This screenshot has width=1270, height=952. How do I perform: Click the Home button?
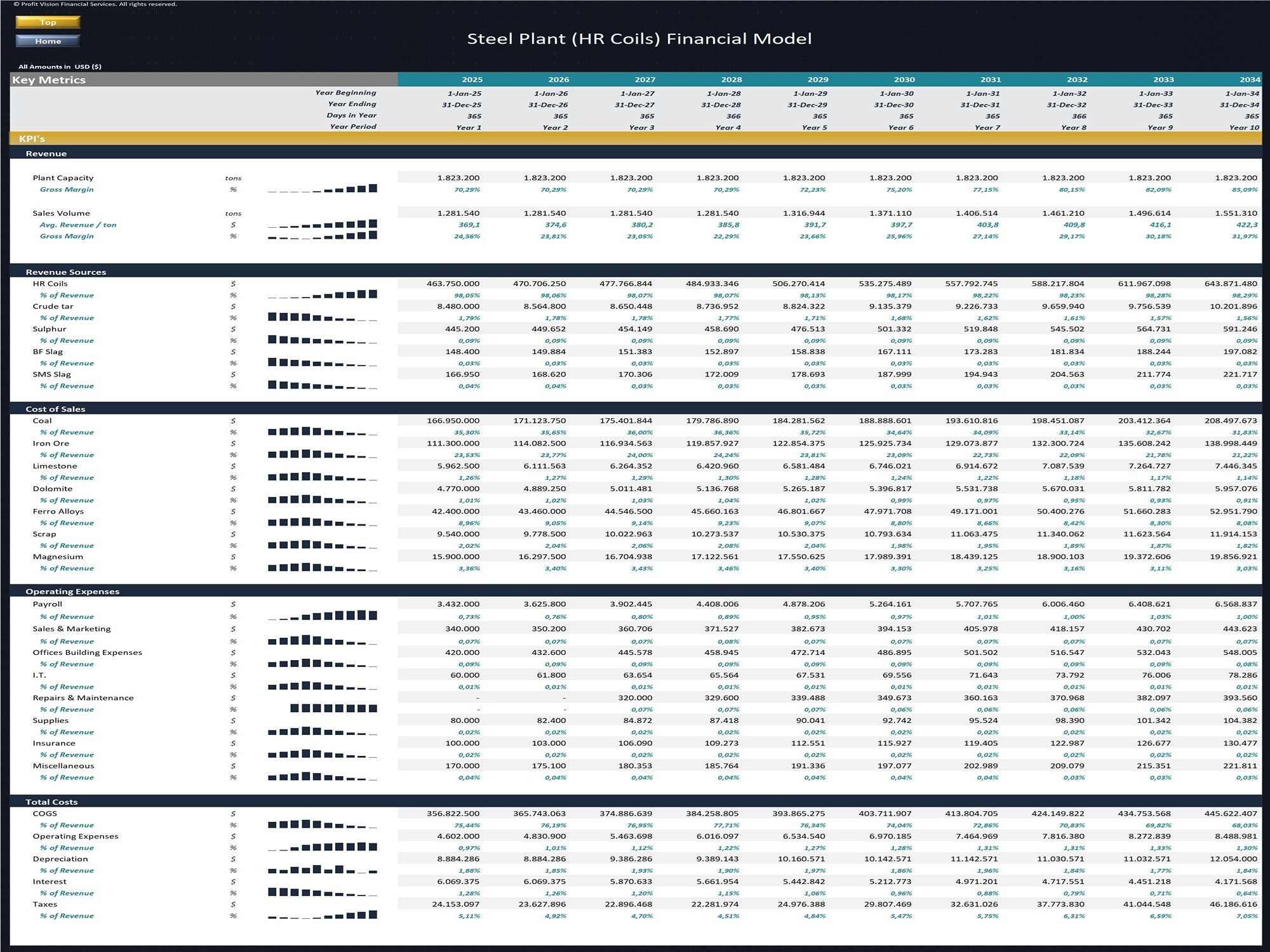coord(48,41)
